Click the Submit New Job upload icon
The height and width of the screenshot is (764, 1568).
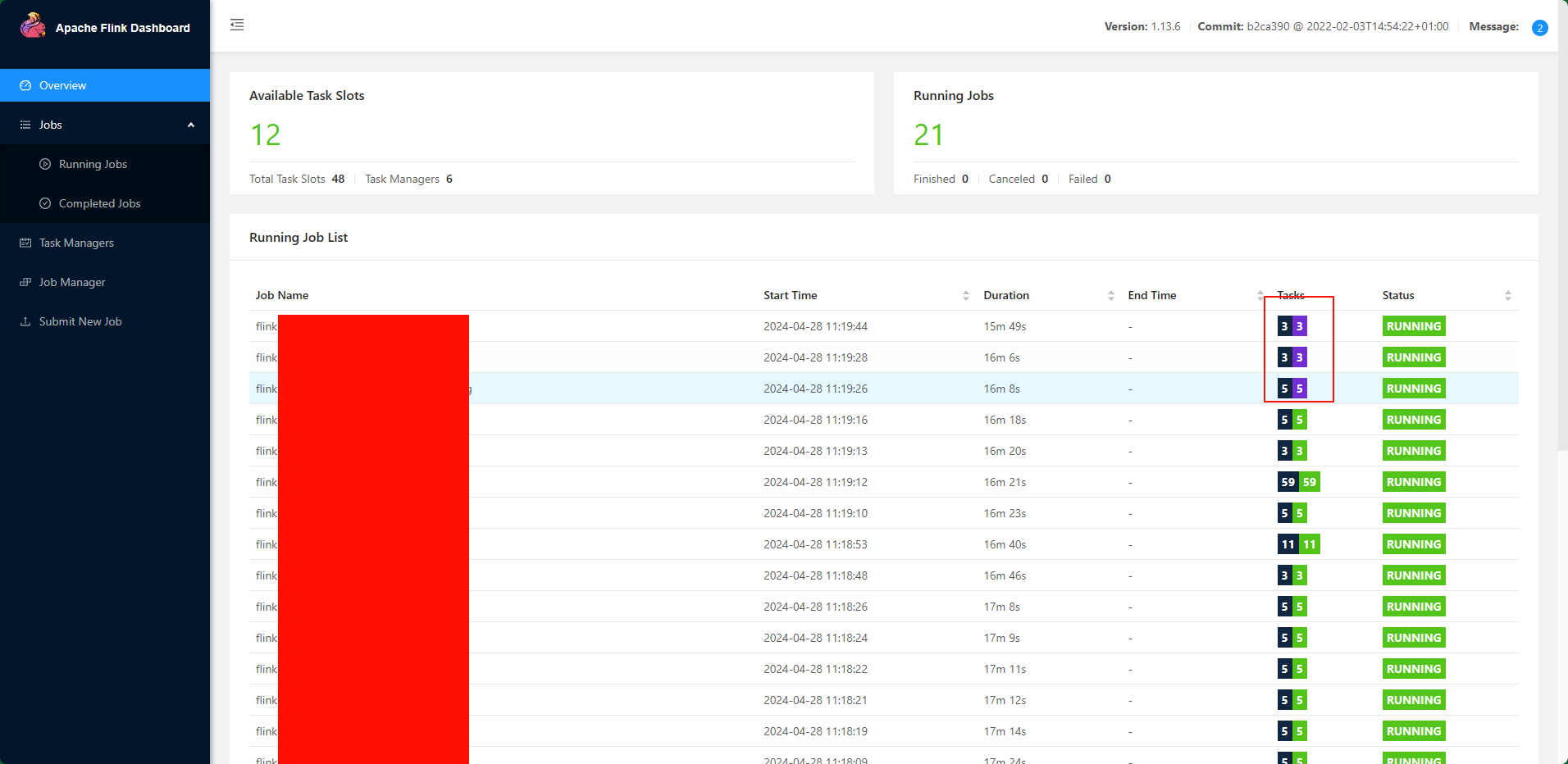coord(25,321)
